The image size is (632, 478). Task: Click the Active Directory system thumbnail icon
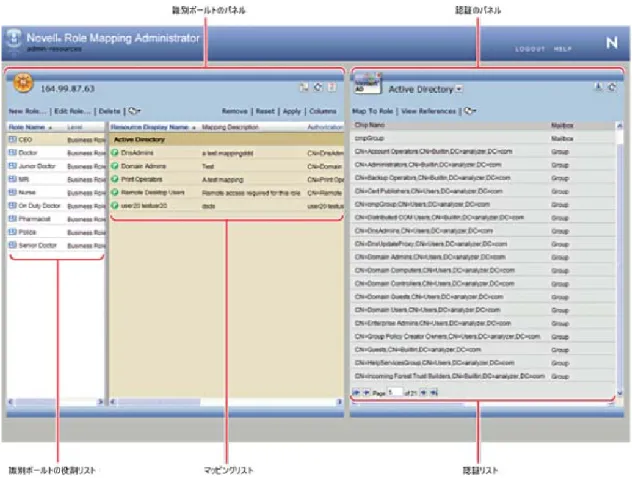click(x=367, y=84)
